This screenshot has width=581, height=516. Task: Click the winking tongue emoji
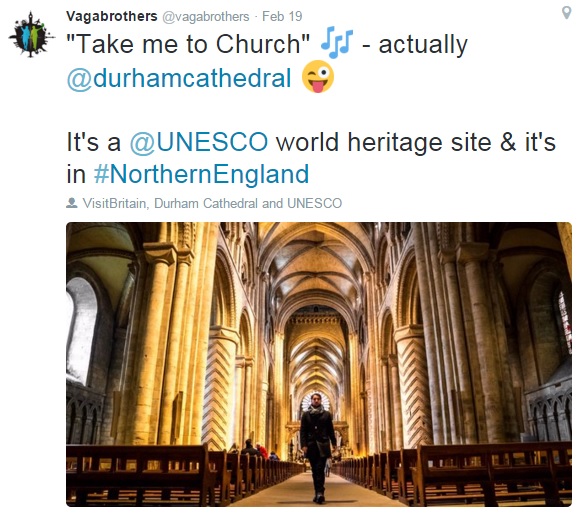(x=318, y=77)
